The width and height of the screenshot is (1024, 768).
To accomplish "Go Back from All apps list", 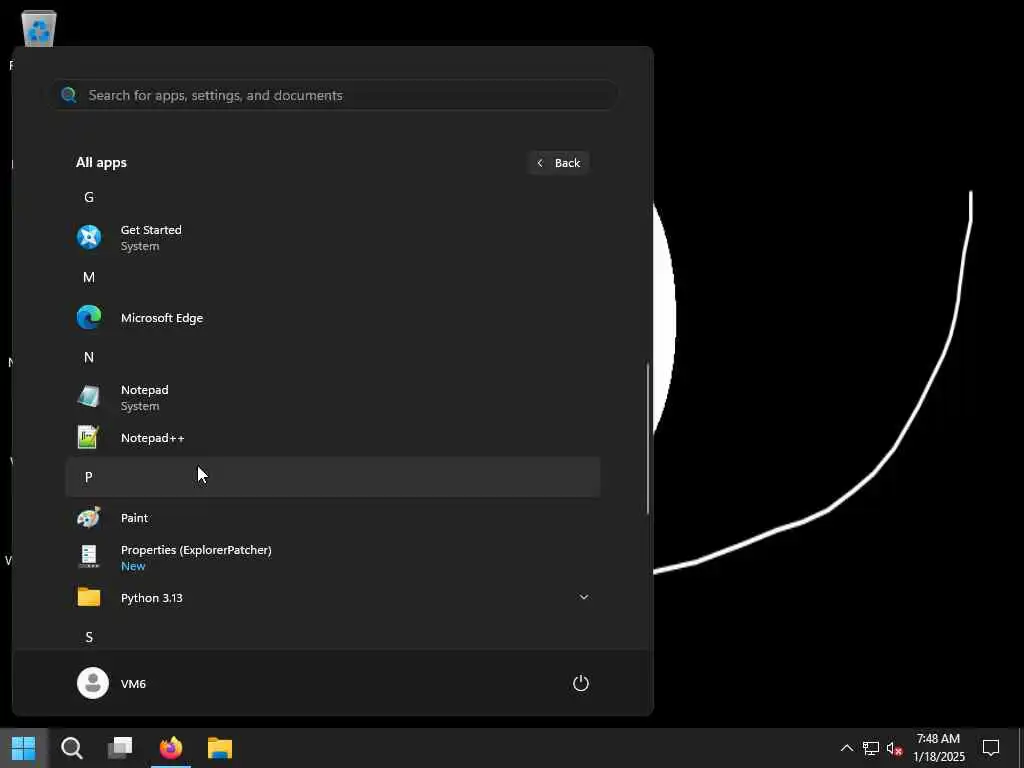I will [559, 163].
